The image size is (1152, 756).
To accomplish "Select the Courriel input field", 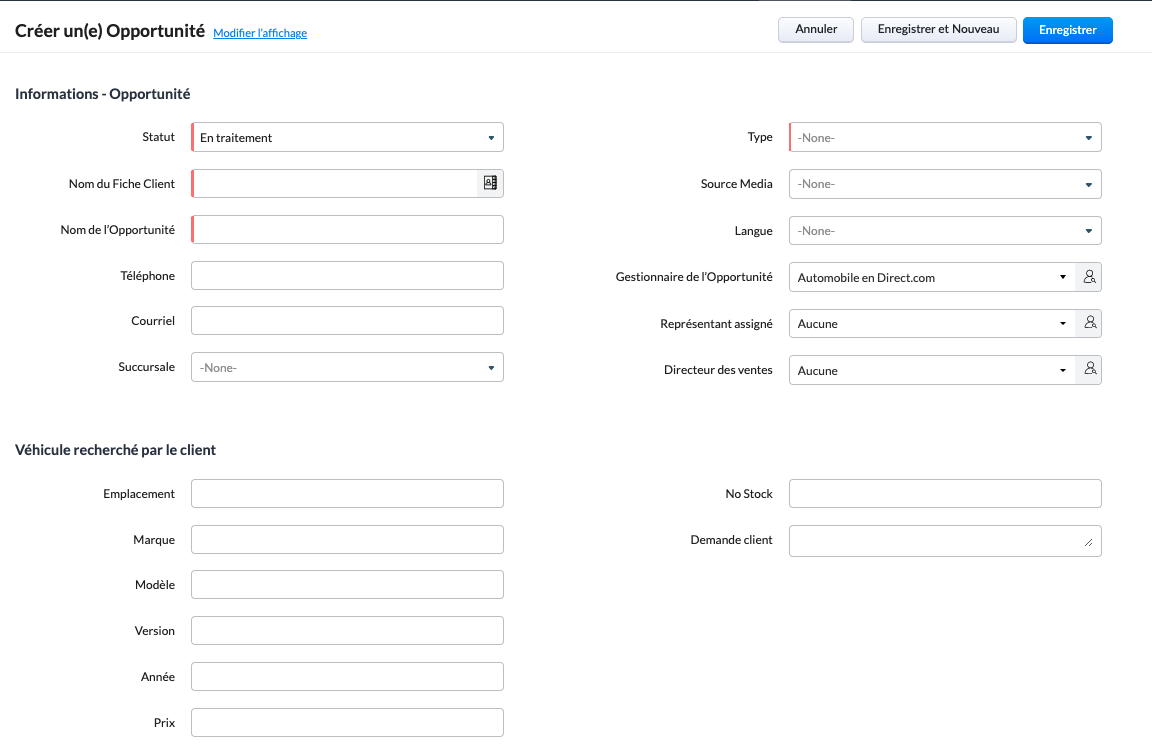I will pyautogui.click(x=348, y=320).
